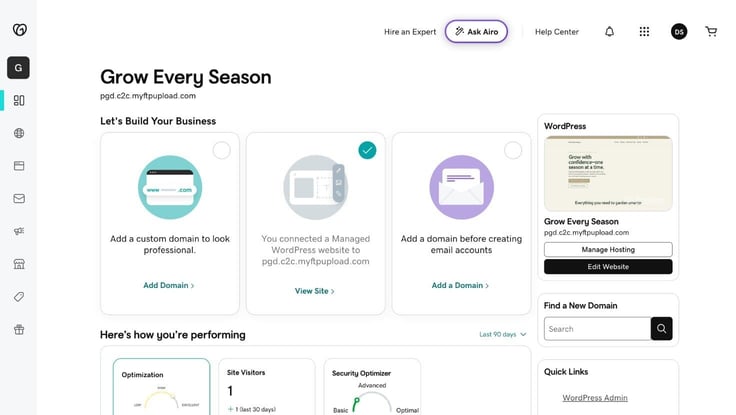
Task: Open the email envelope icon in sidebar
Action: [19, 199]
